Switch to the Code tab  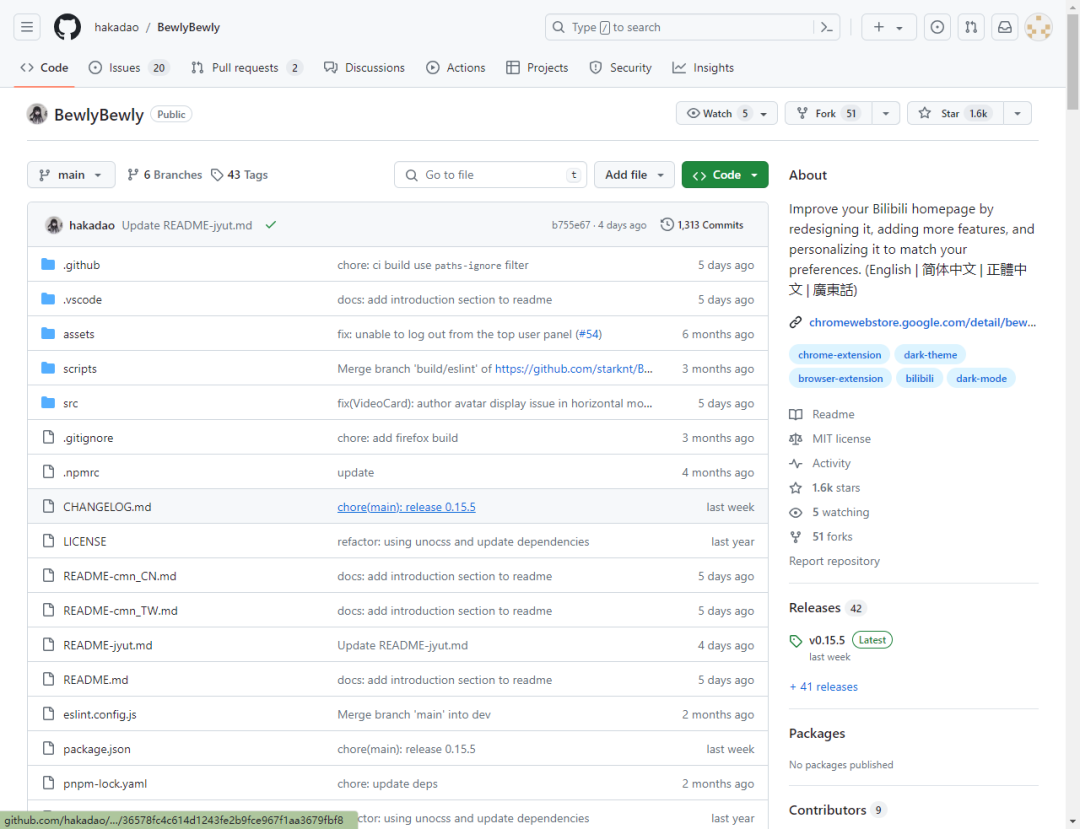point(44,67)
